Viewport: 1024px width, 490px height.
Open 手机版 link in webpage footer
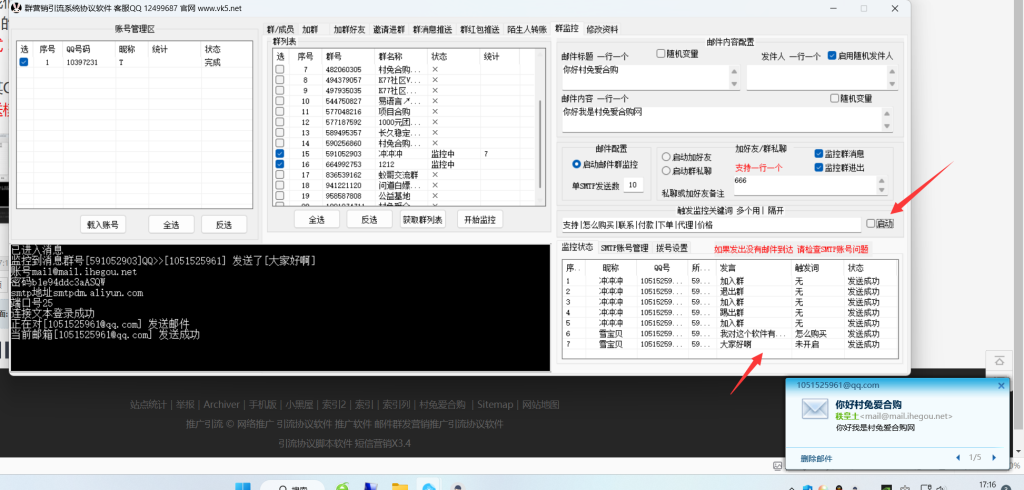264,404
